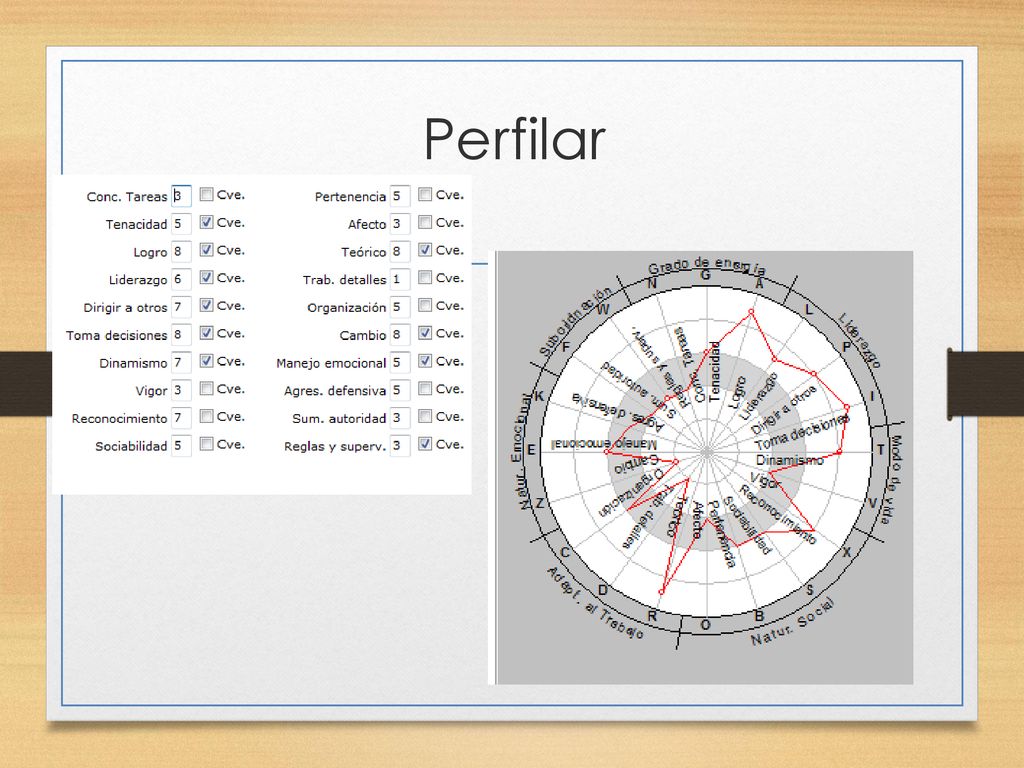This screenshot has width=1024, height=768.
Task: Click the Agres. defensiva value field
Action: point(400,391)
